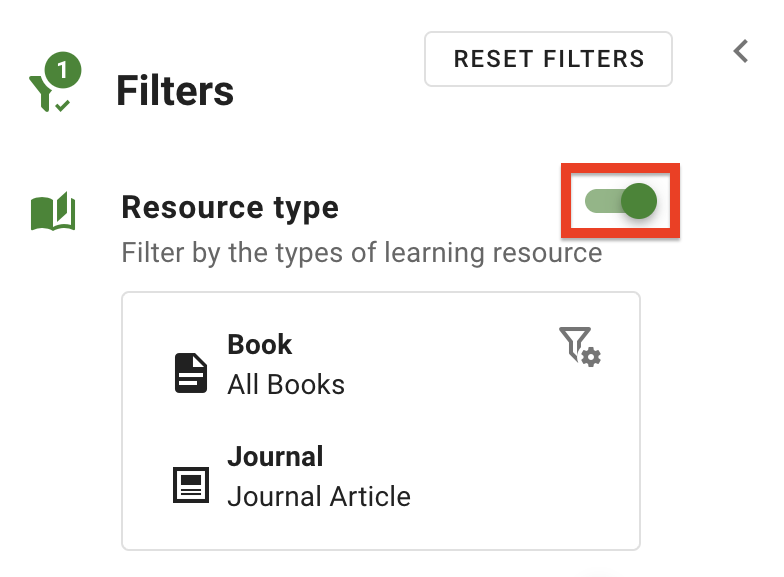Click the Resource type heading
The image size is (784, 577).
[x=230, y=208]
